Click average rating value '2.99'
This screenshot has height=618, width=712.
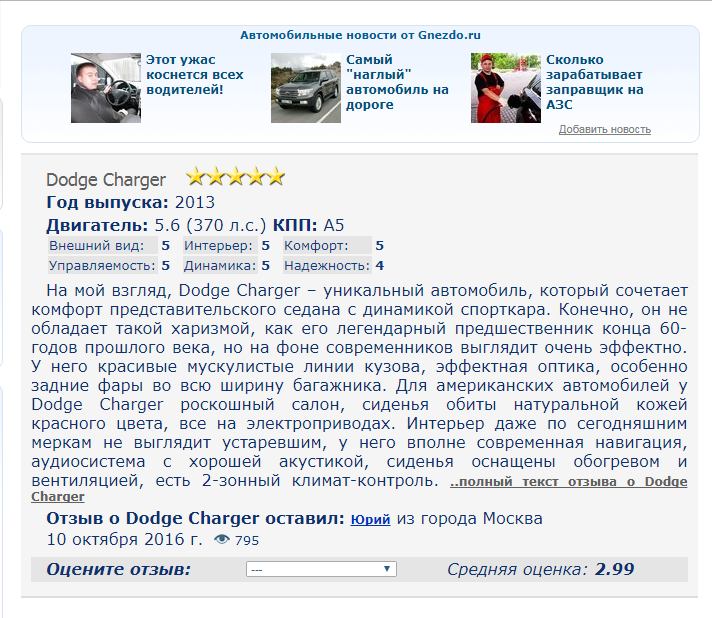point(614,569)
